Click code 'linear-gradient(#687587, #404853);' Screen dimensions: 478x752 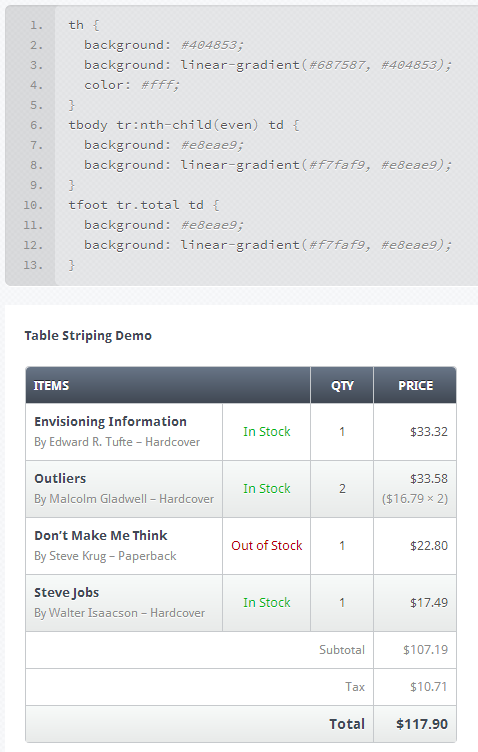[316, 65]
